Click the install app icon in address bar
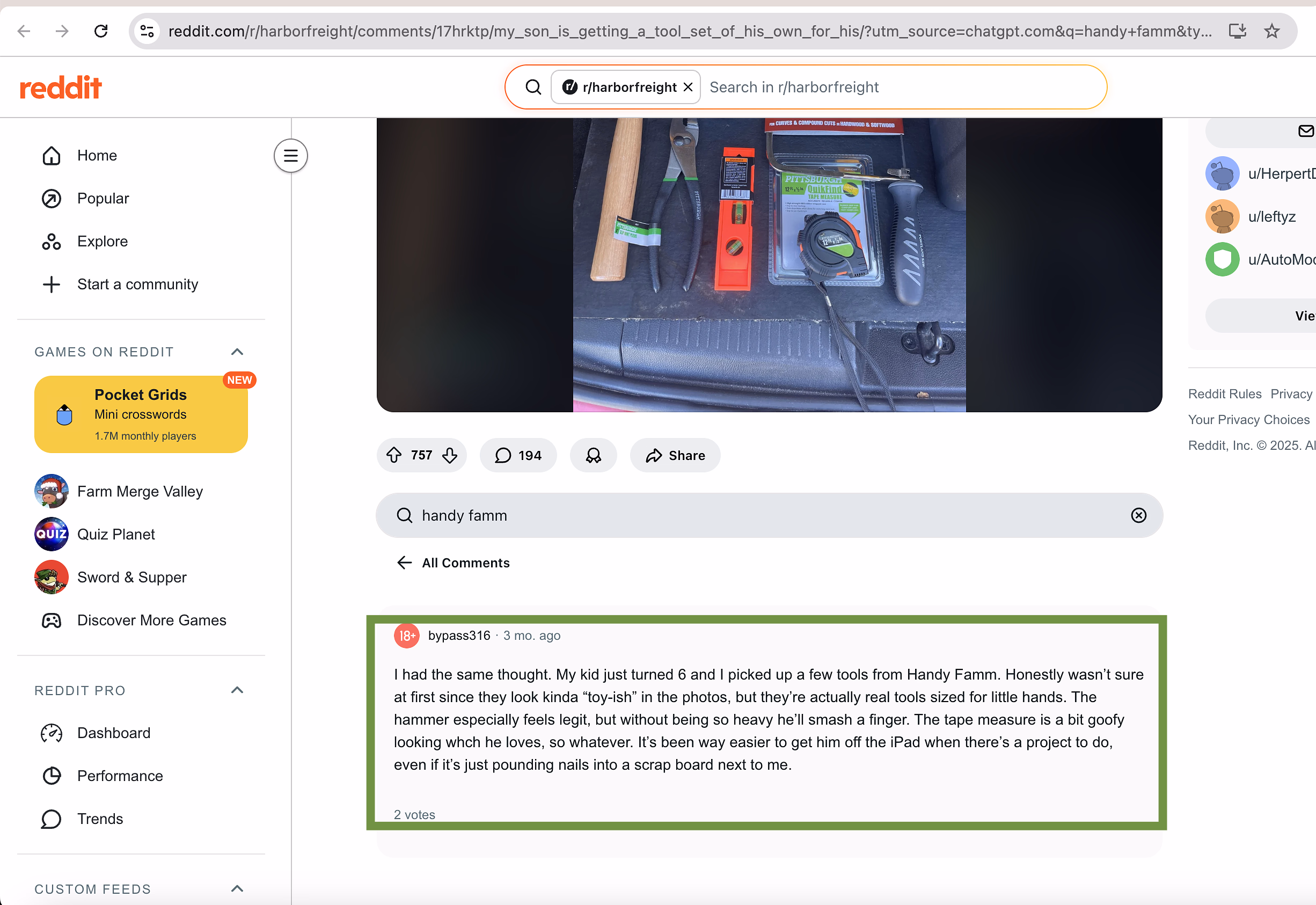The height and width of the screenshot is (905, 1316). coord(1237,31)
